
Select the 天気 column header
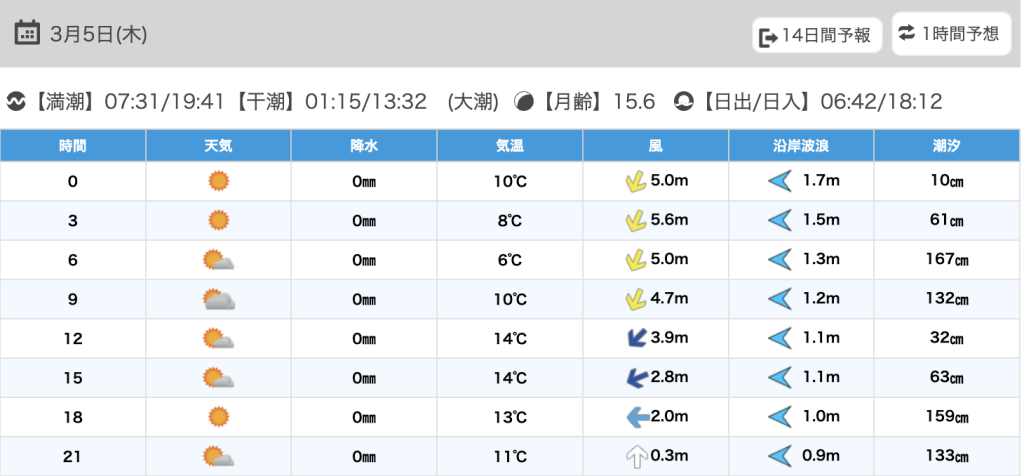point(218,146)
